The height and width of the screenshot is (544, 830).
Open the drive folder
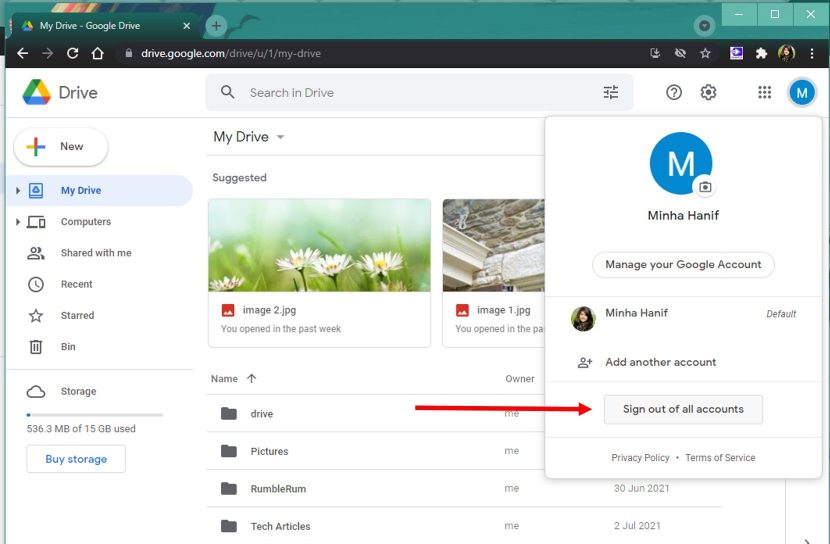[375, 413]
